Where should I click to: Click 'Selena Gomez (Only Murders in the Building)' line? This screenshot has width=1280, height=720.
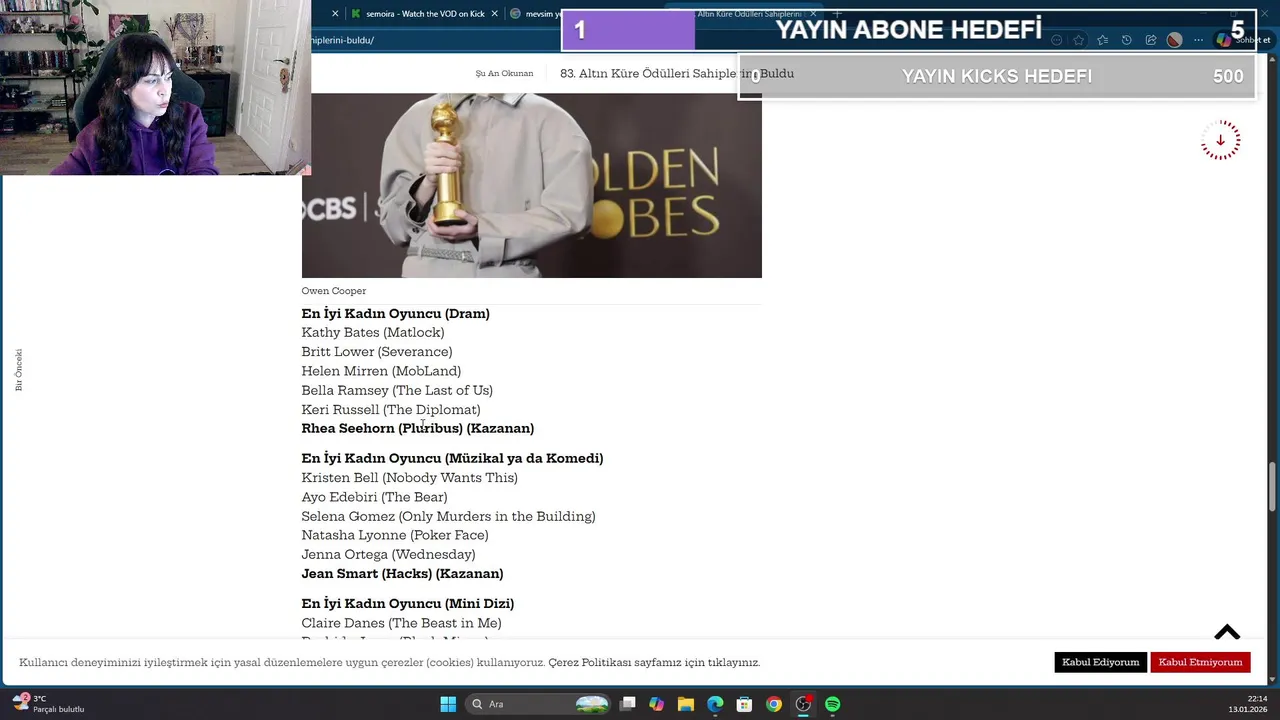pos(449,517)
